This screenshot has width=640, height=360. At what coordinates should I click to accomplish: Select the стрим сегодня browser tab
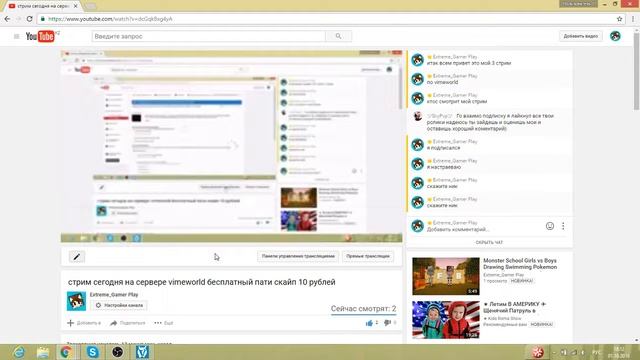pyautogui.click(x=42, y=6)
